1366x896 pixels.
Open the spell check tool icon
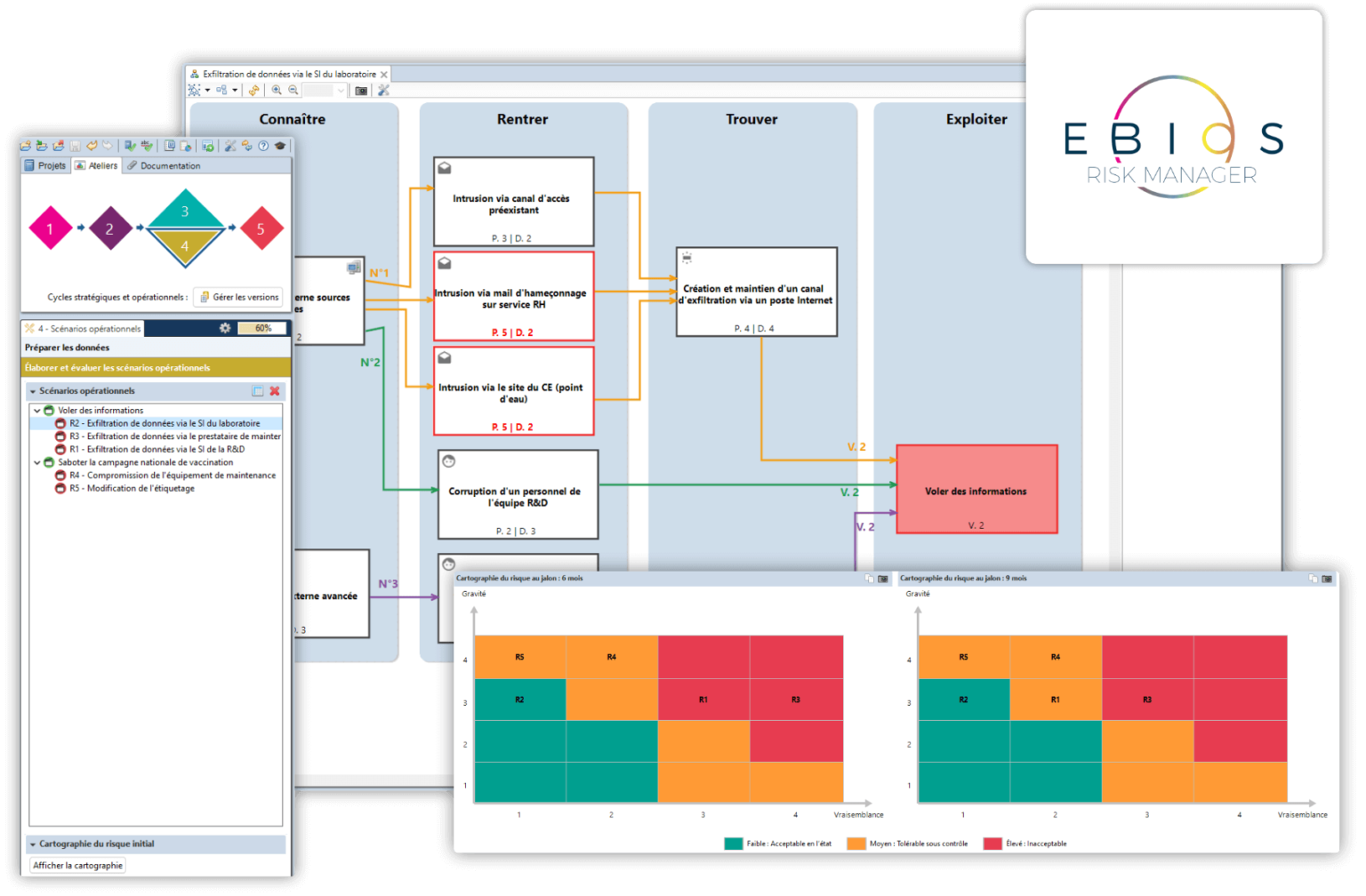(147, 146)
